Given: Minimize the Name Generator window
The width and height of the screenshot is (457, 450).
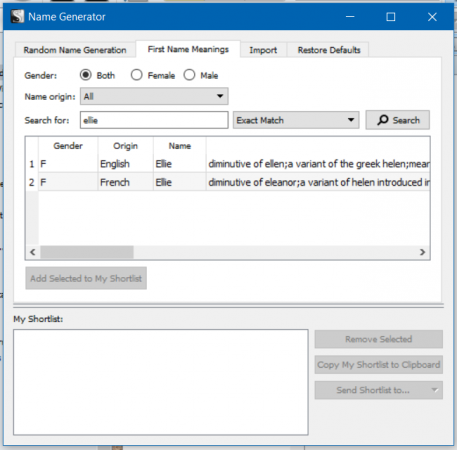Looking at the screenshot, I should click(x=350, y=17).
